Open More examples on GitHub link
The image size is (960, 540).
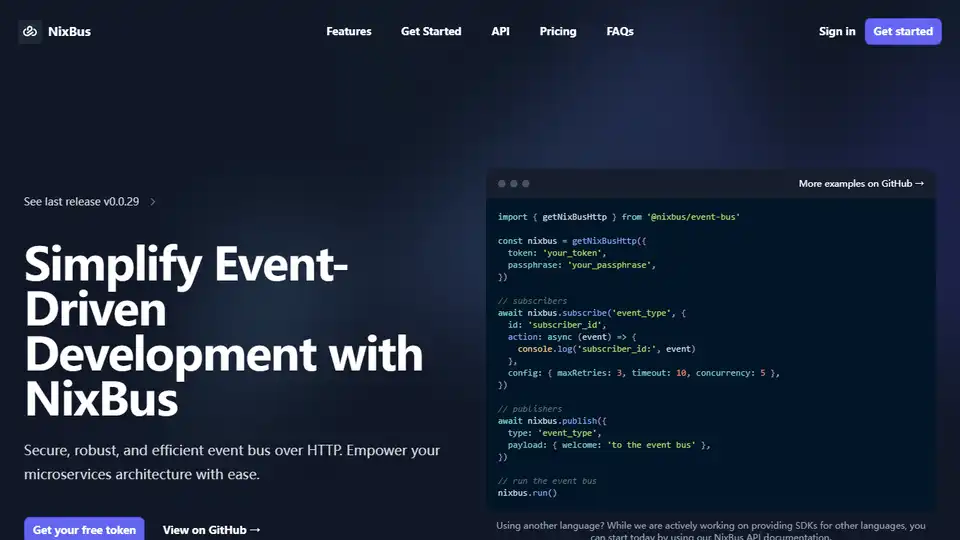(x=861, y=184)
